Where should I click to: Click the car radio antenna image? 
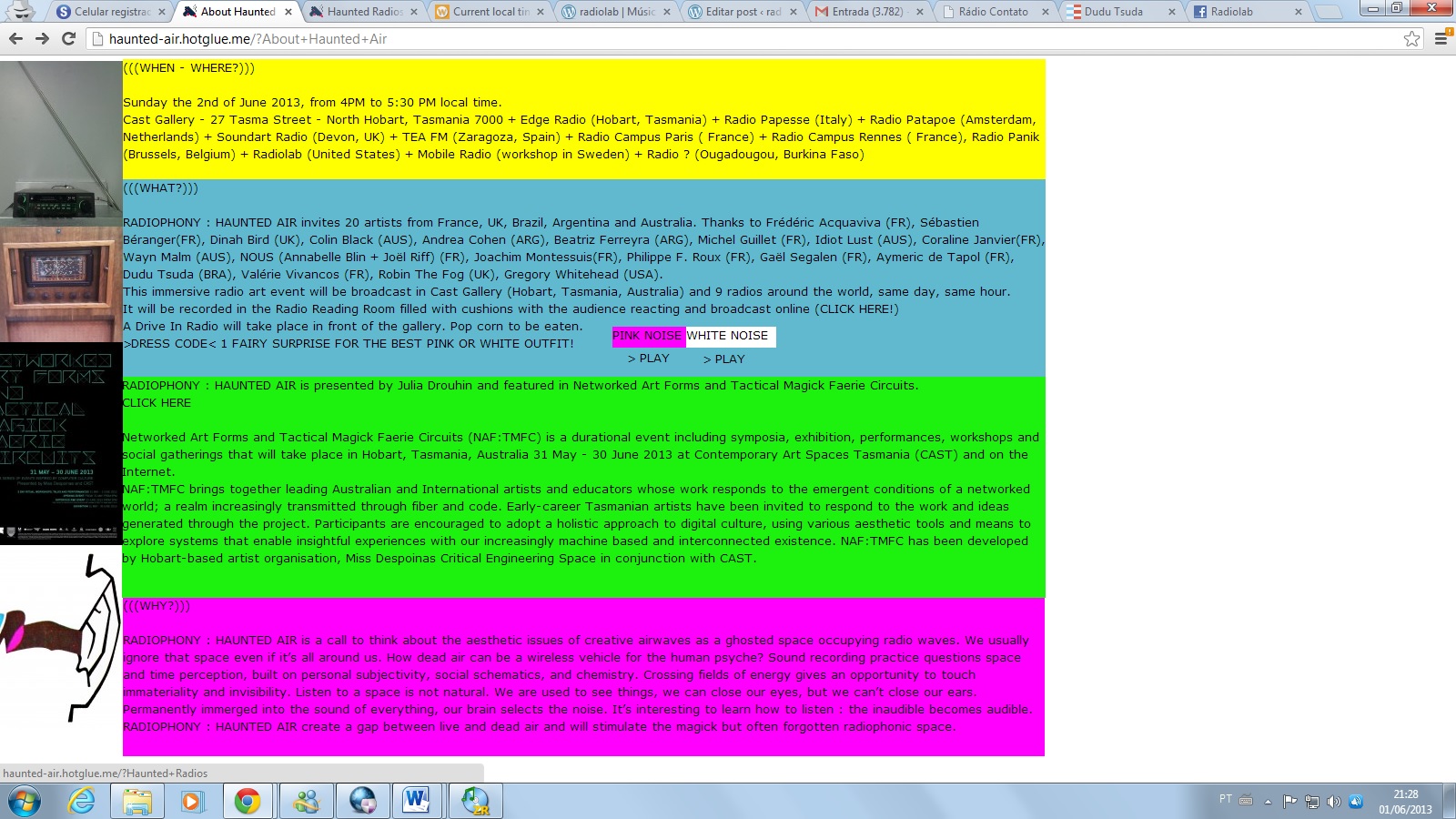tap(61, 142)
